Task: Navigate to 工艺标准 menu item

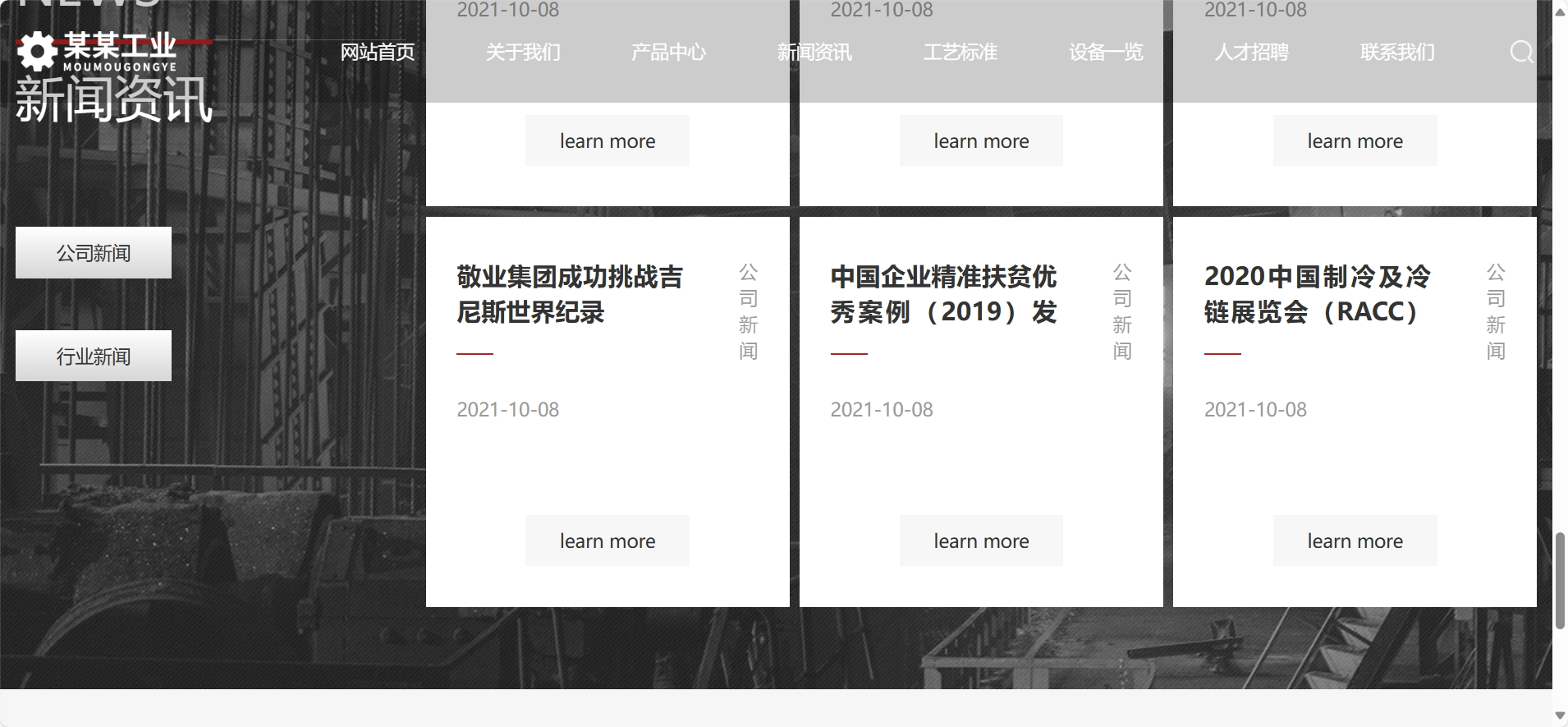Action: click(x=960, y=53)
